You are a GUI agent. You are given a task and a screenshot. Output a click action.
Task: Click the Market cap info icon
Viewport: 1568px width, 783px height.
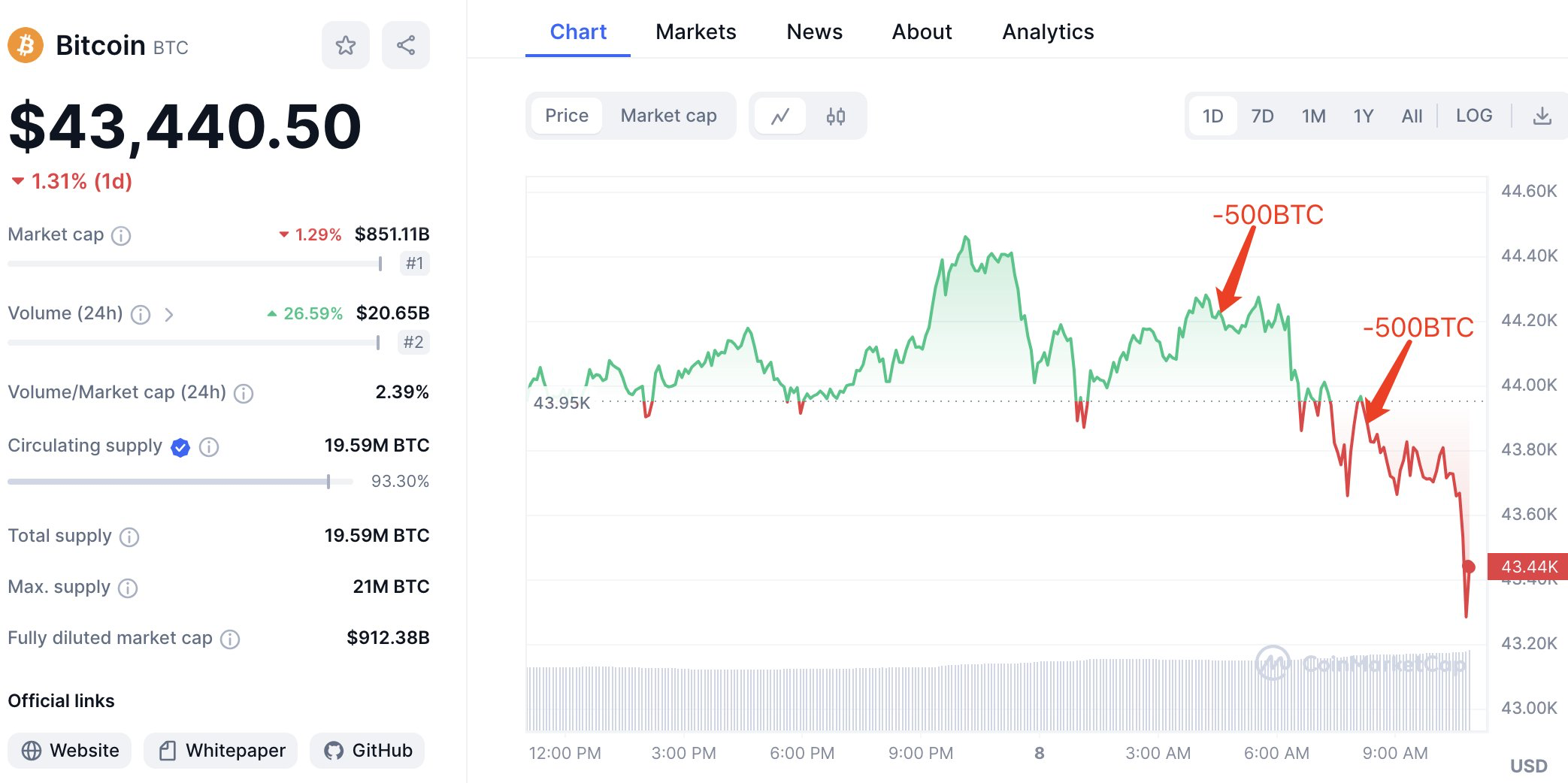pyautogui.click(x=121, y=236)
